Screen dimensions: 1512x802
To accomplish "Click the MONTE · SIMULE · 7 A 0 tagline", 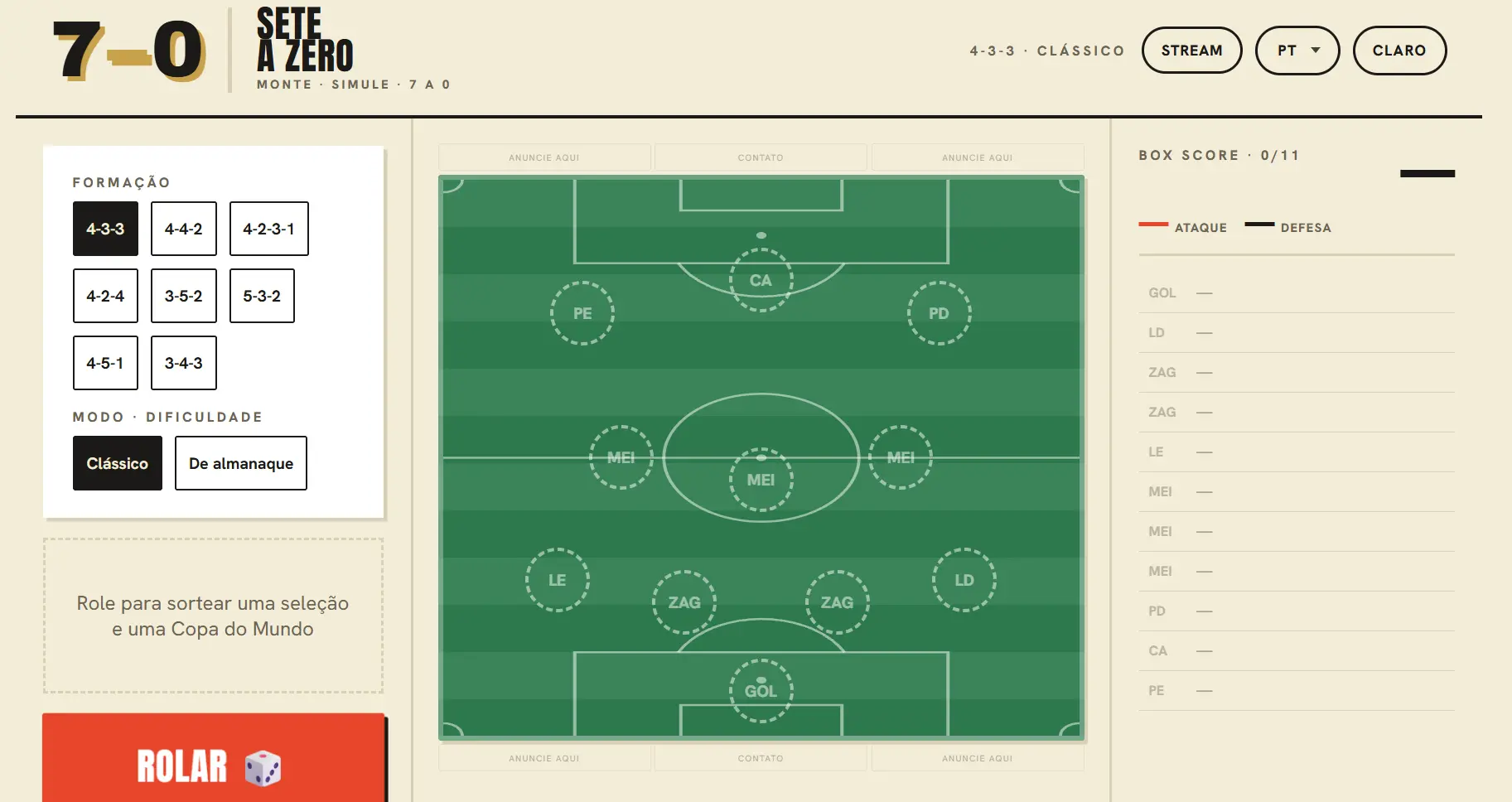I will click(354, 85).
